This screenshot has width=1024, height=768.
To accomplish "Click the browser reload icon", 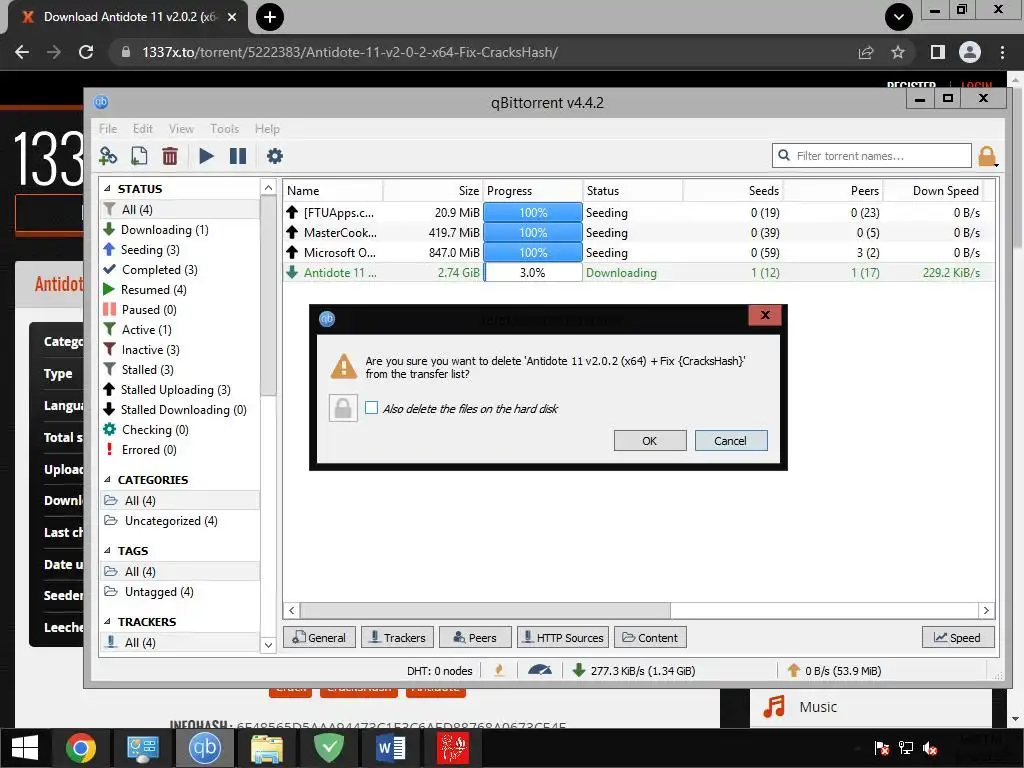I will coord(86,52).
